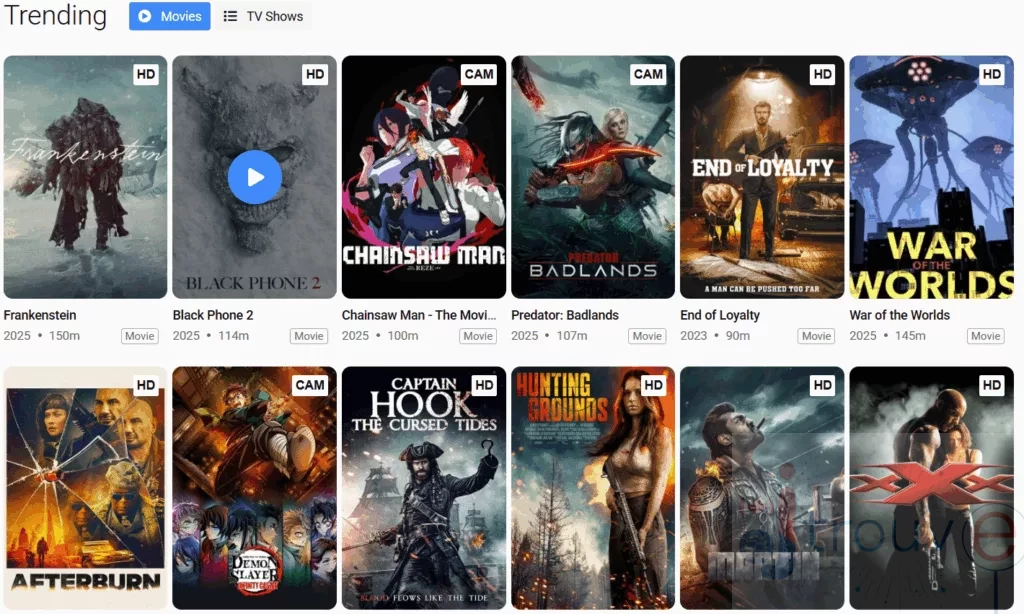Play Black Phone 2 using the play button
This screenshot has width=1024, height=614.
pos(255,177)
